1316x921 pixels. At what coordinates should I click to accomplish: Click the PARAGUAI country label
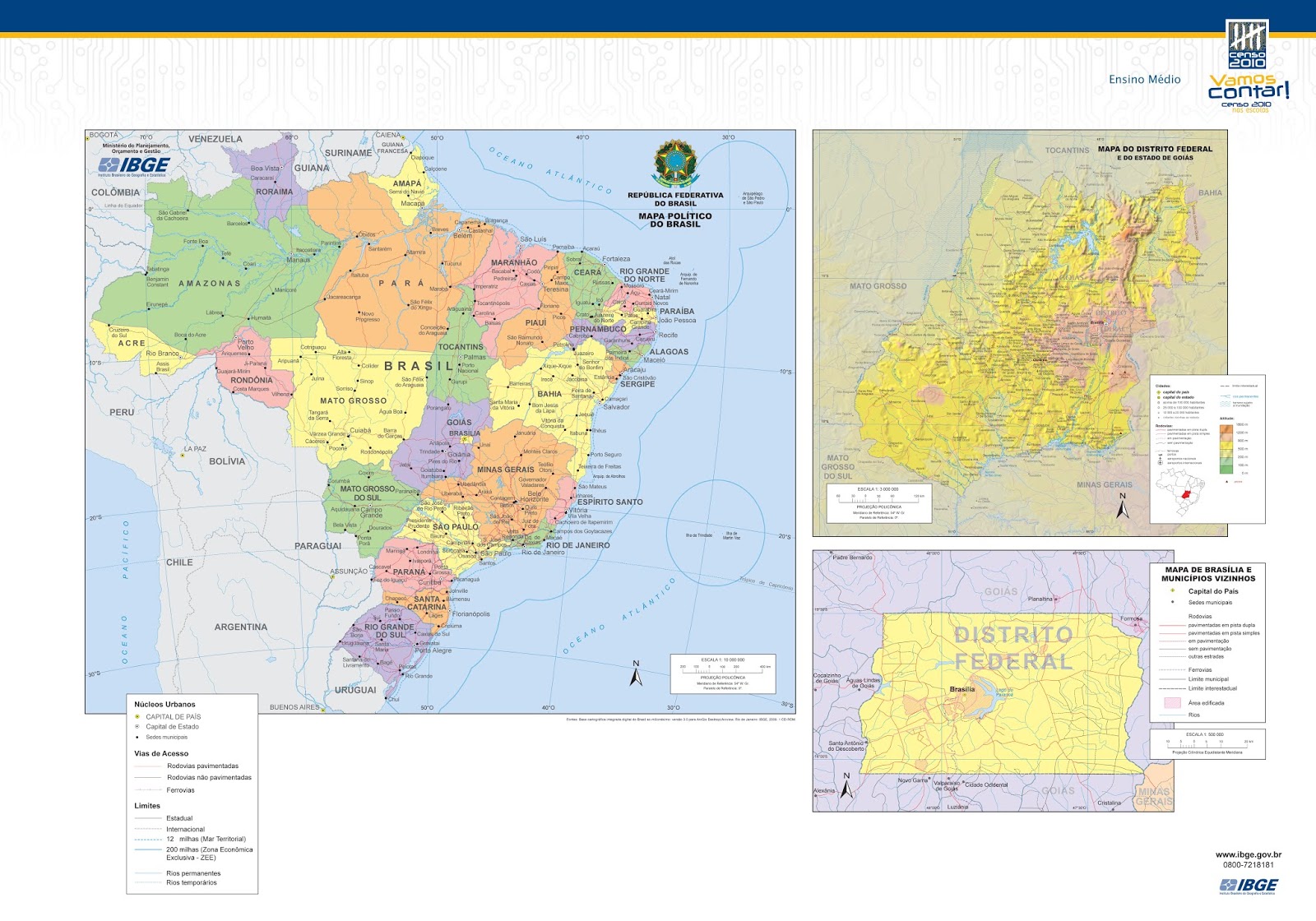(317, 545)
